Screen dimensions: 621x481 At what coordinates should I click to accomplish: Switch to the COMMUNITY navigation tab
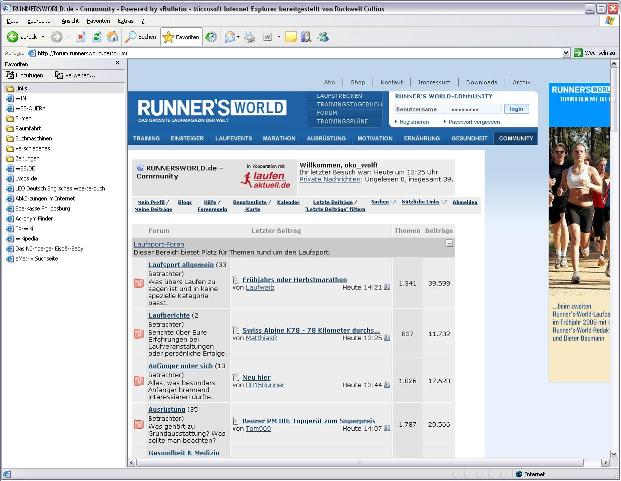point(516,138)
